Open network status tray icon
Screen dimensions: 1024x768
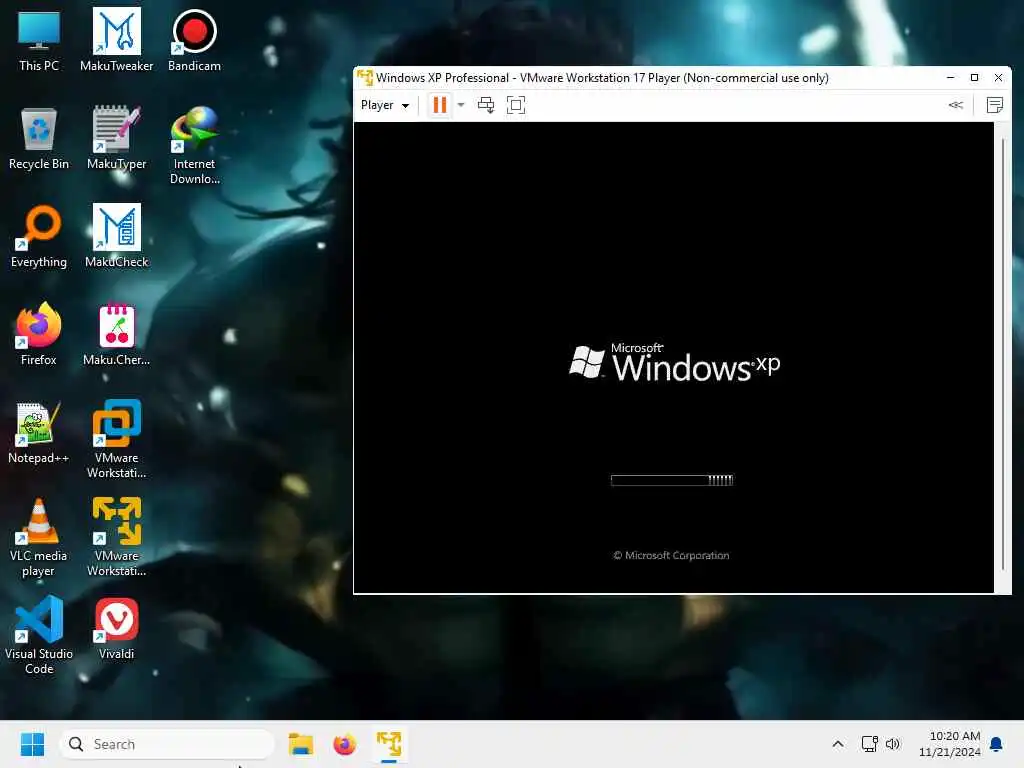(x=869, y=744)
